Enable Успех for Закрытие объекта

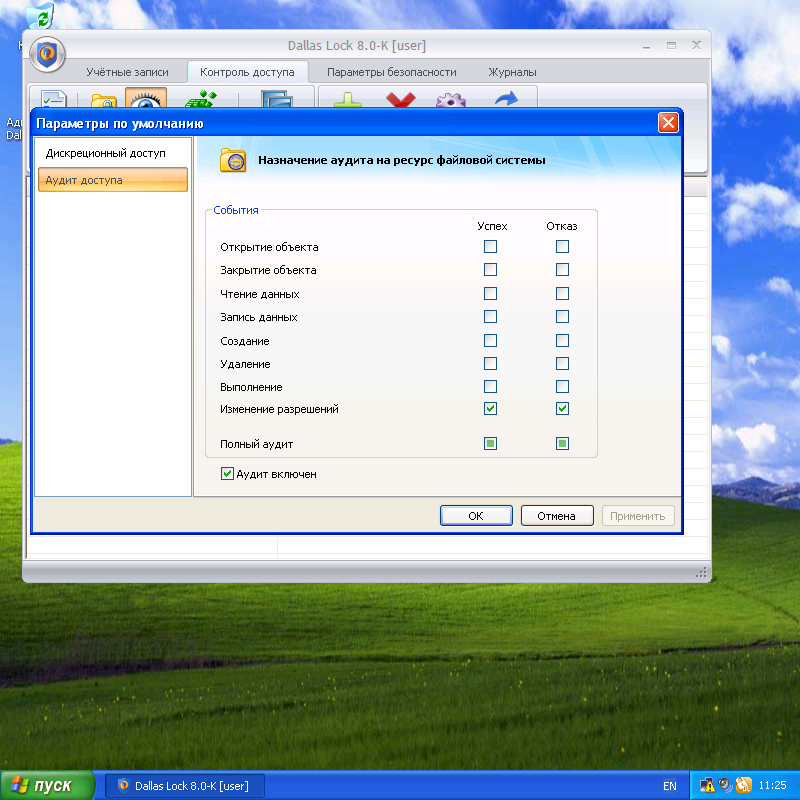490,269
